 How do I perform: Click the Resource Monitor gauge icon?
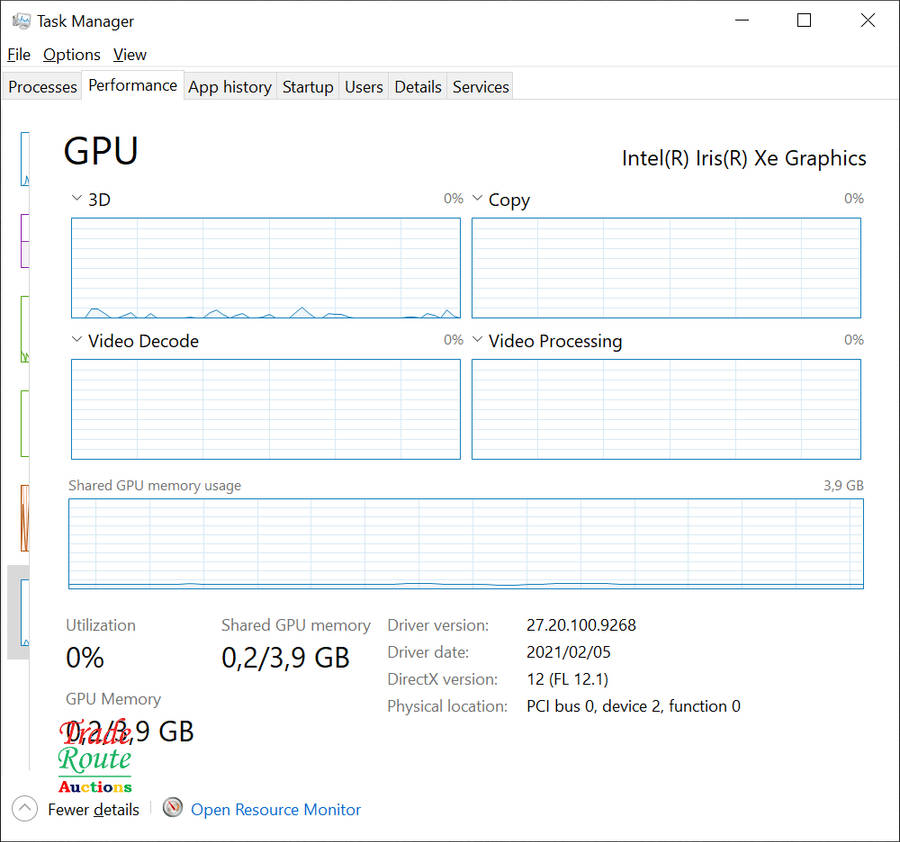173,808
